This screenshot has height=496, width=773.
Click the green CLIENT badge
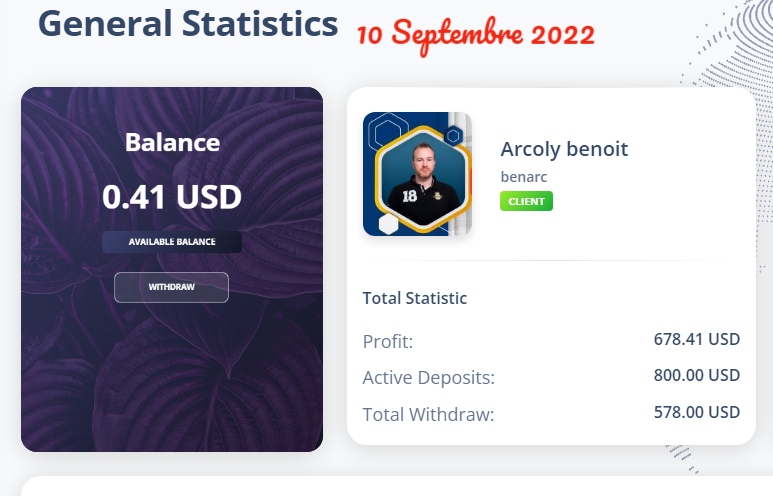(x=526, y=201)
